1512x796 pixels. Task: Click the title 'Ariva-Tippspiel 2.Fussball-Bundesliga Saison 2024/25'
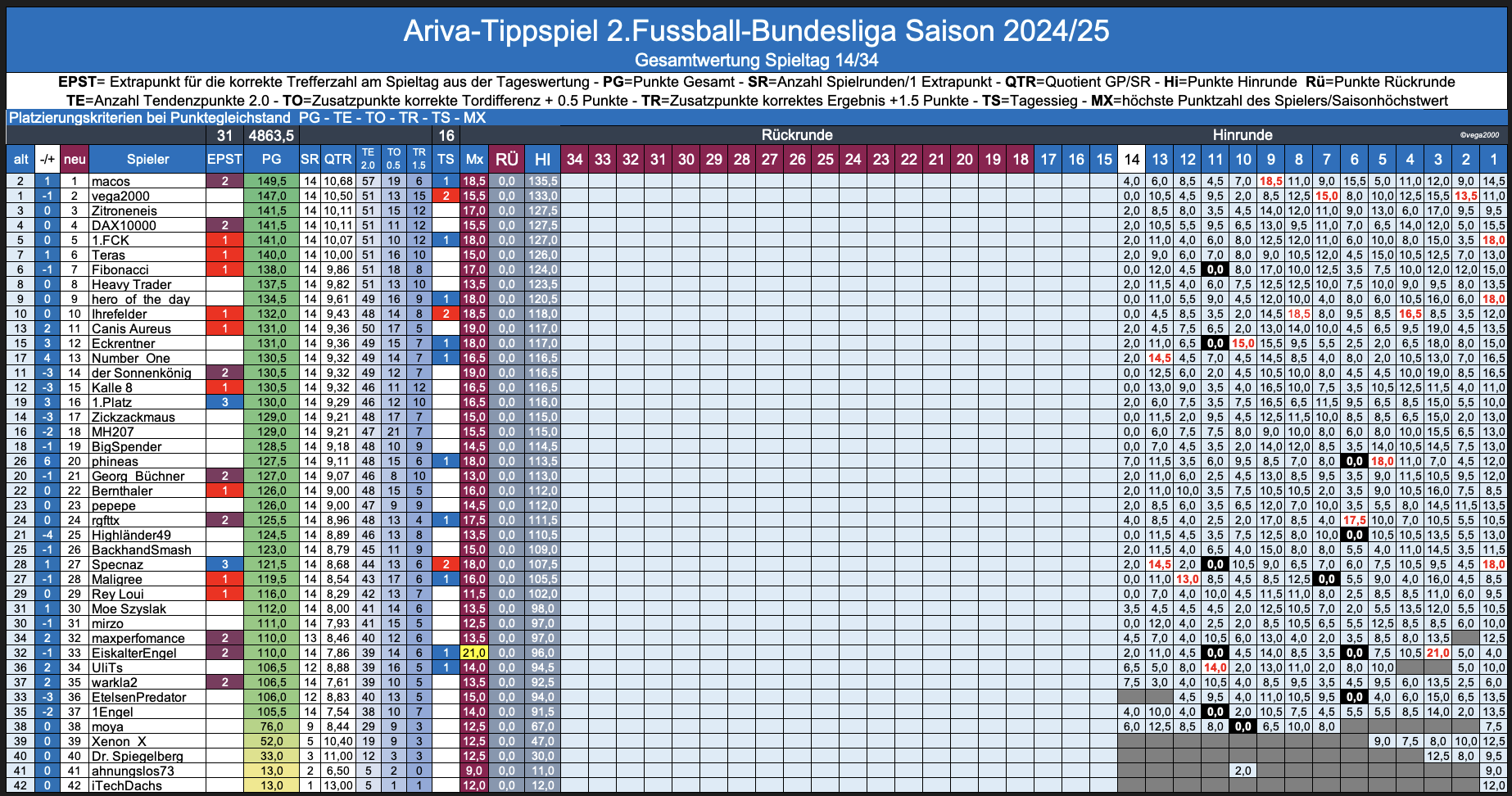click(756, 30)
